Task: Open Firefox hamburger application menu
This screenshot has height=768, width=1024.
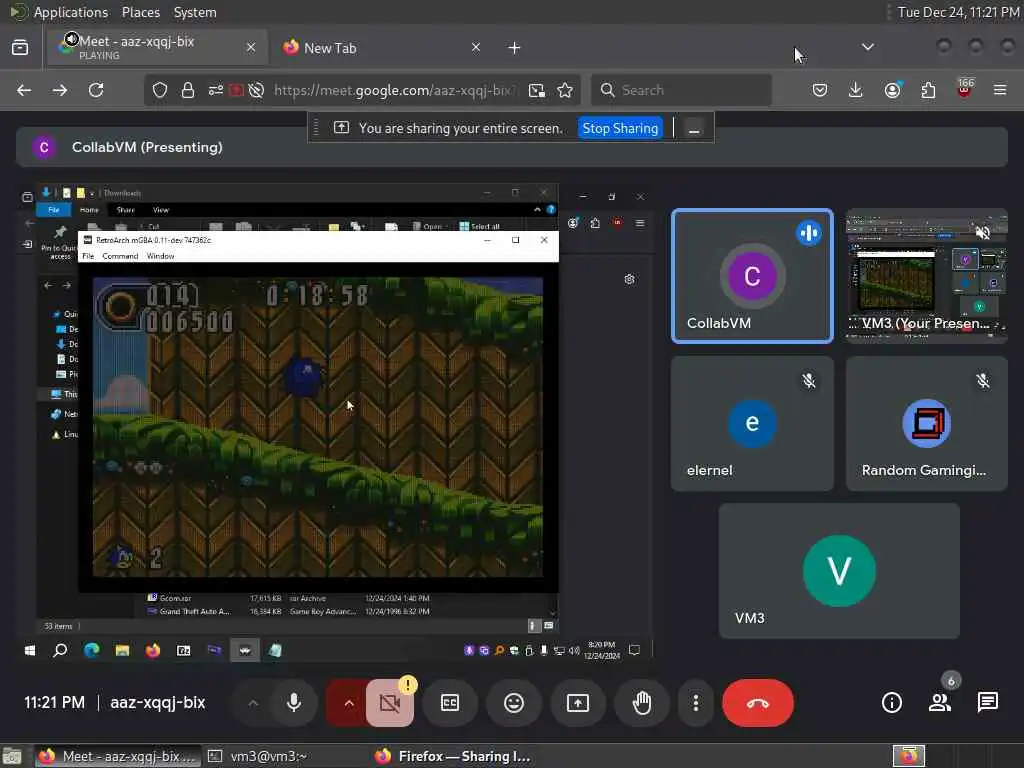Action: [1000, 90]
